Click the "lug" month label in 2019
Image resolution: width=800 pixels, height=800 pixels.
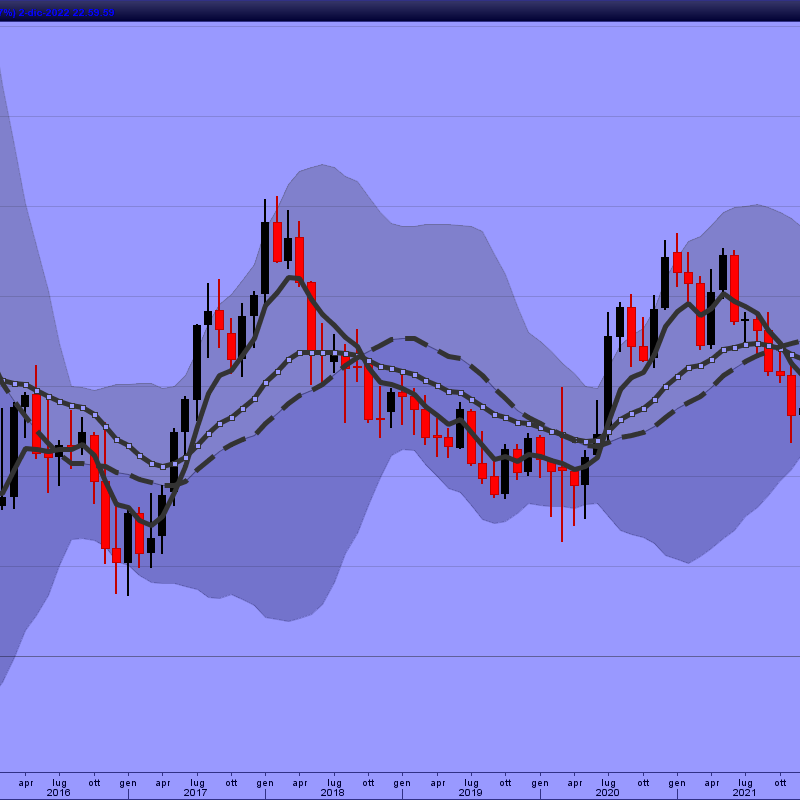(471, 782)
